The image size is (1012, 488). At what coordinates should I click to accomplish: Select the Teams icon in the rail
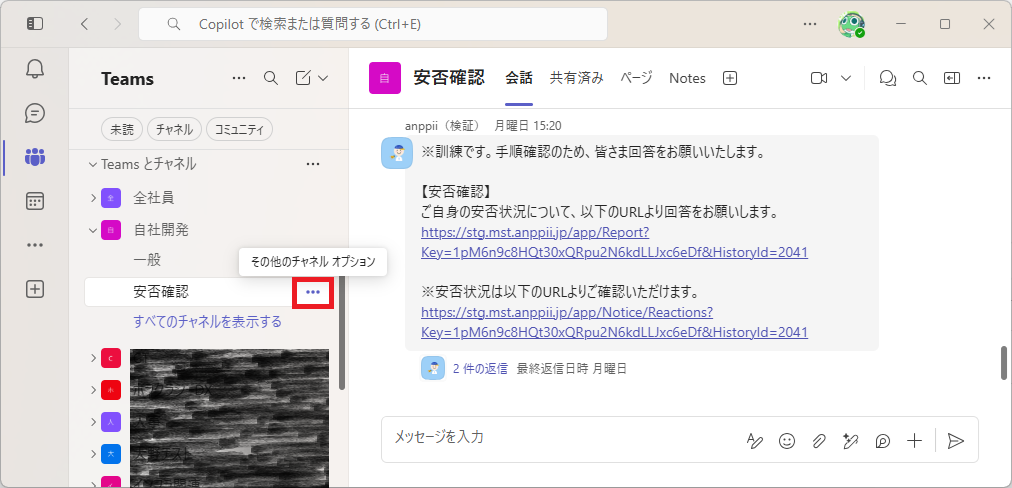click(35, 157)
